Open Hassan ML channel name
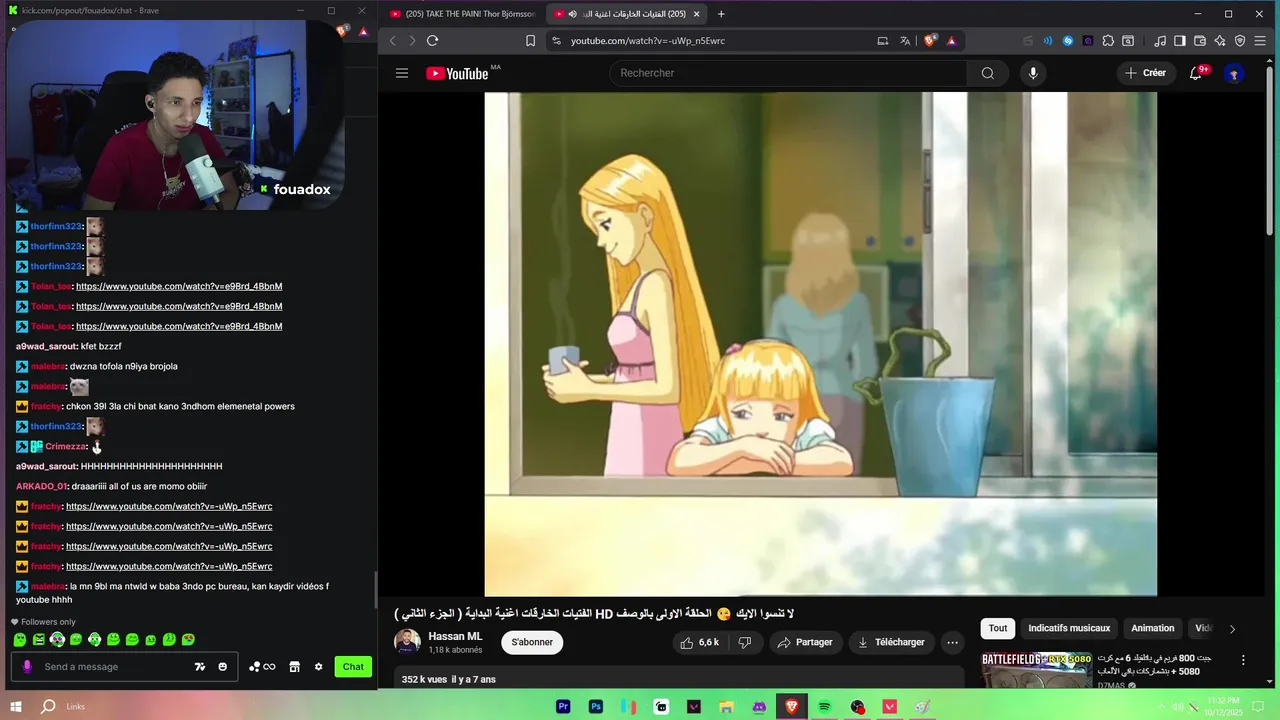 455,636
